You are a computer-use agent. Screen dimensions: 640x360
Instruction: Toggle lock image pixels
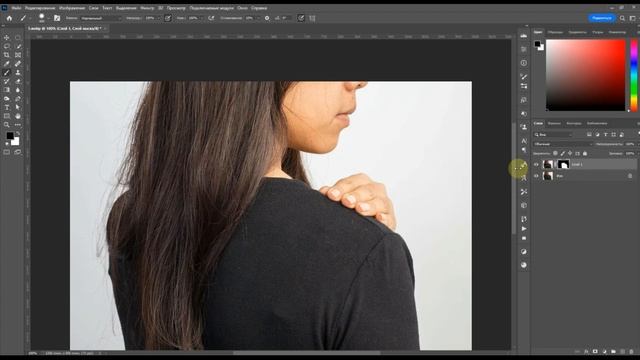(562, 153)
